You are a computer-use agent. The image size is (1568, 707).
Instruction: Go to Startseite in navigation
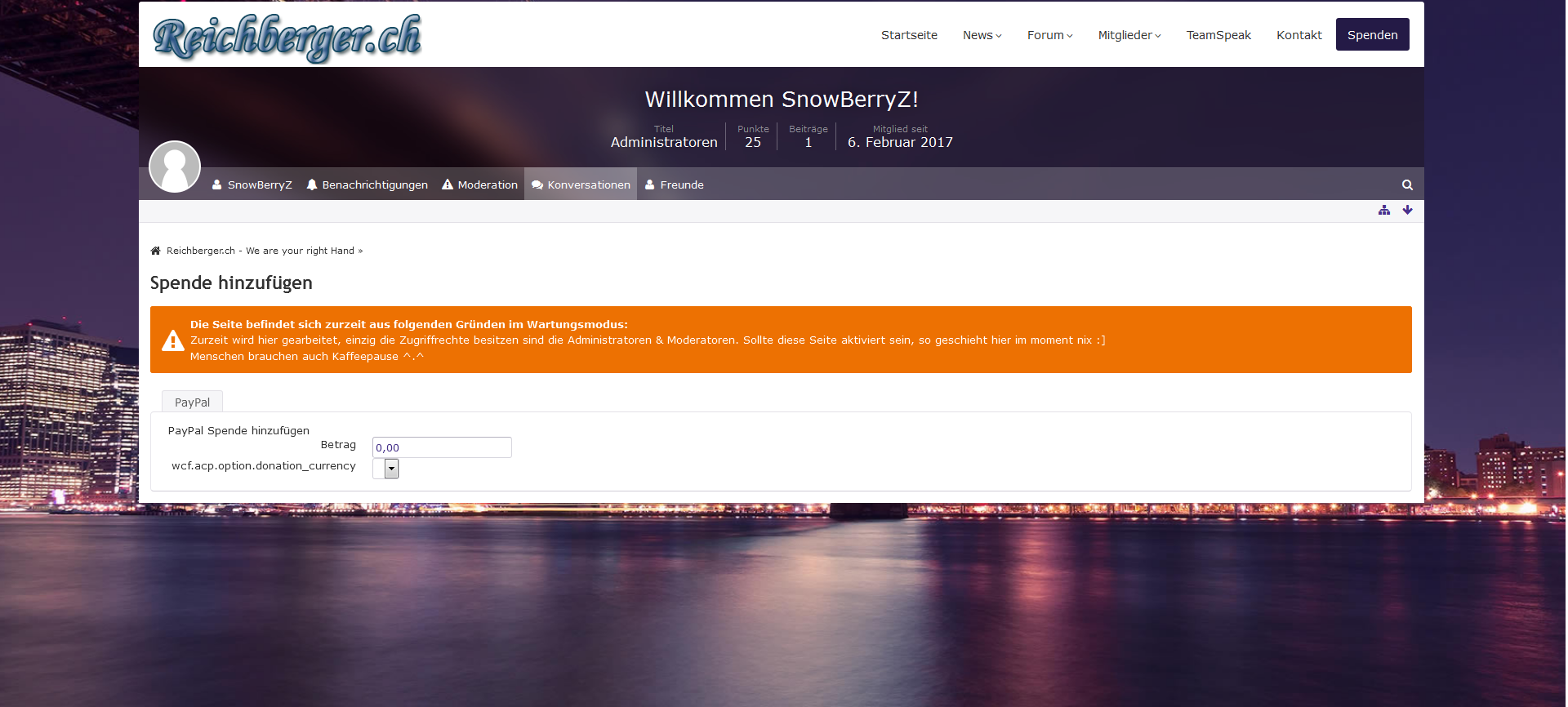(x=909, y=35)
